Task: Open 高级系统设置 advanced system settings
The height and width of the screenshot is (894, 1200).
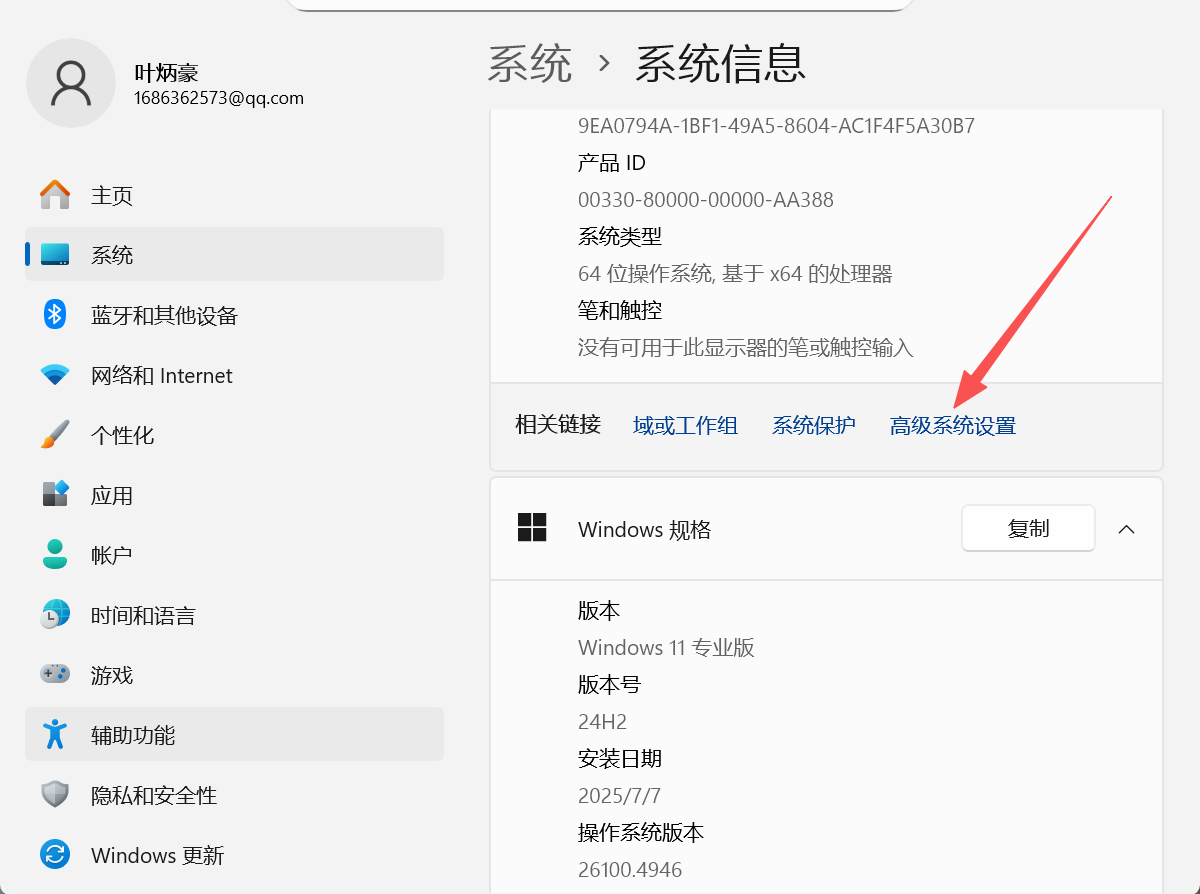Action: [952, 425]
